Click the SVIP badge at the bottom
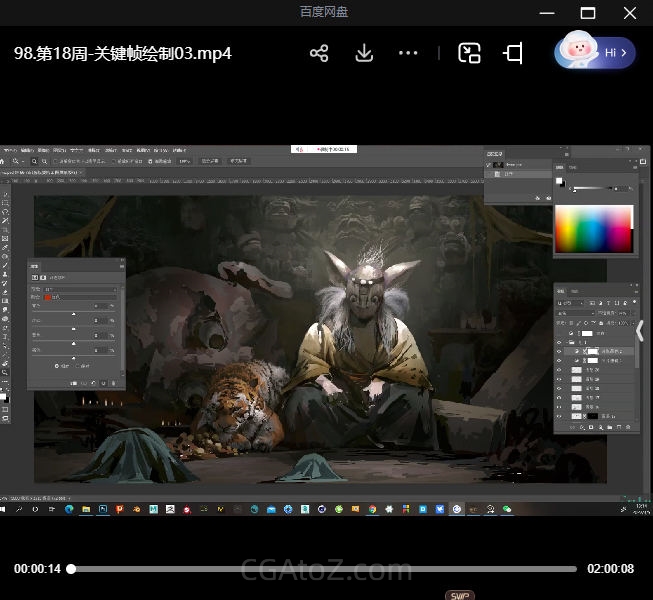This screenshot has height=600, width=653. point(459,595)
